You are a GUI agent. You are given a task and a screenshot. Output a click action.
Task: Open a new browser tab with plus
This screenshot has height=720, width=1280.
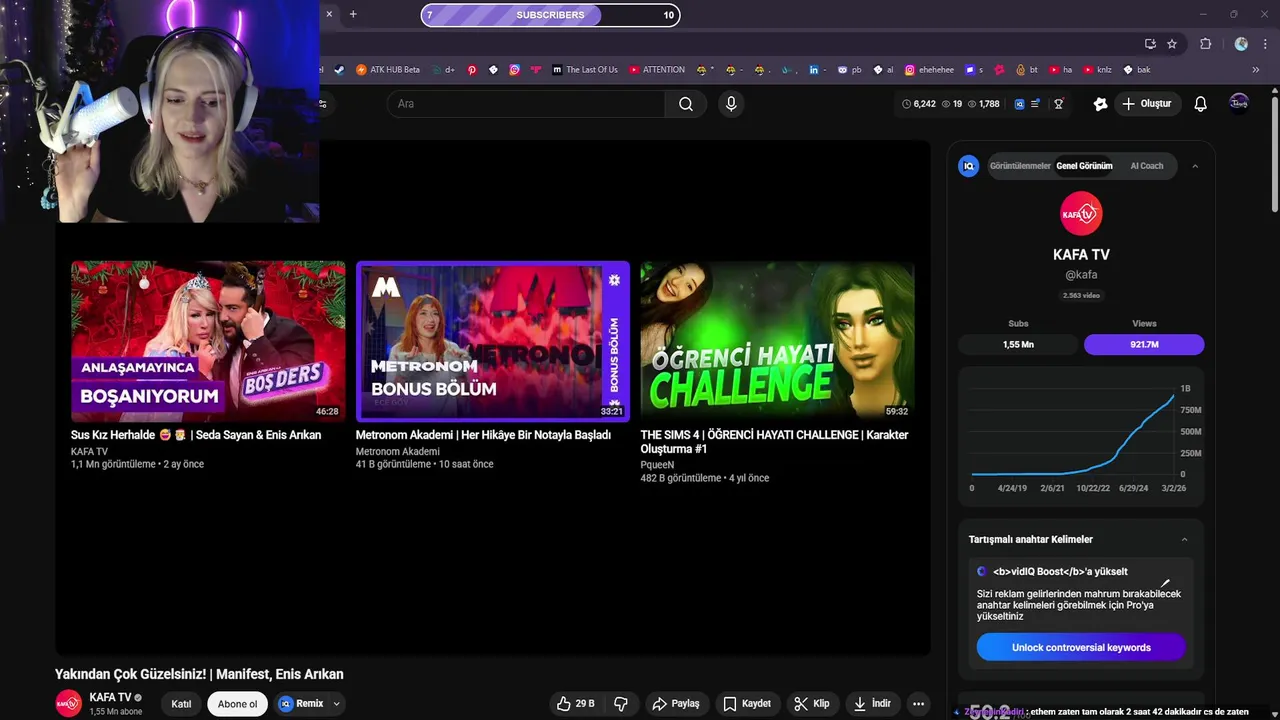tap(353, 14)
